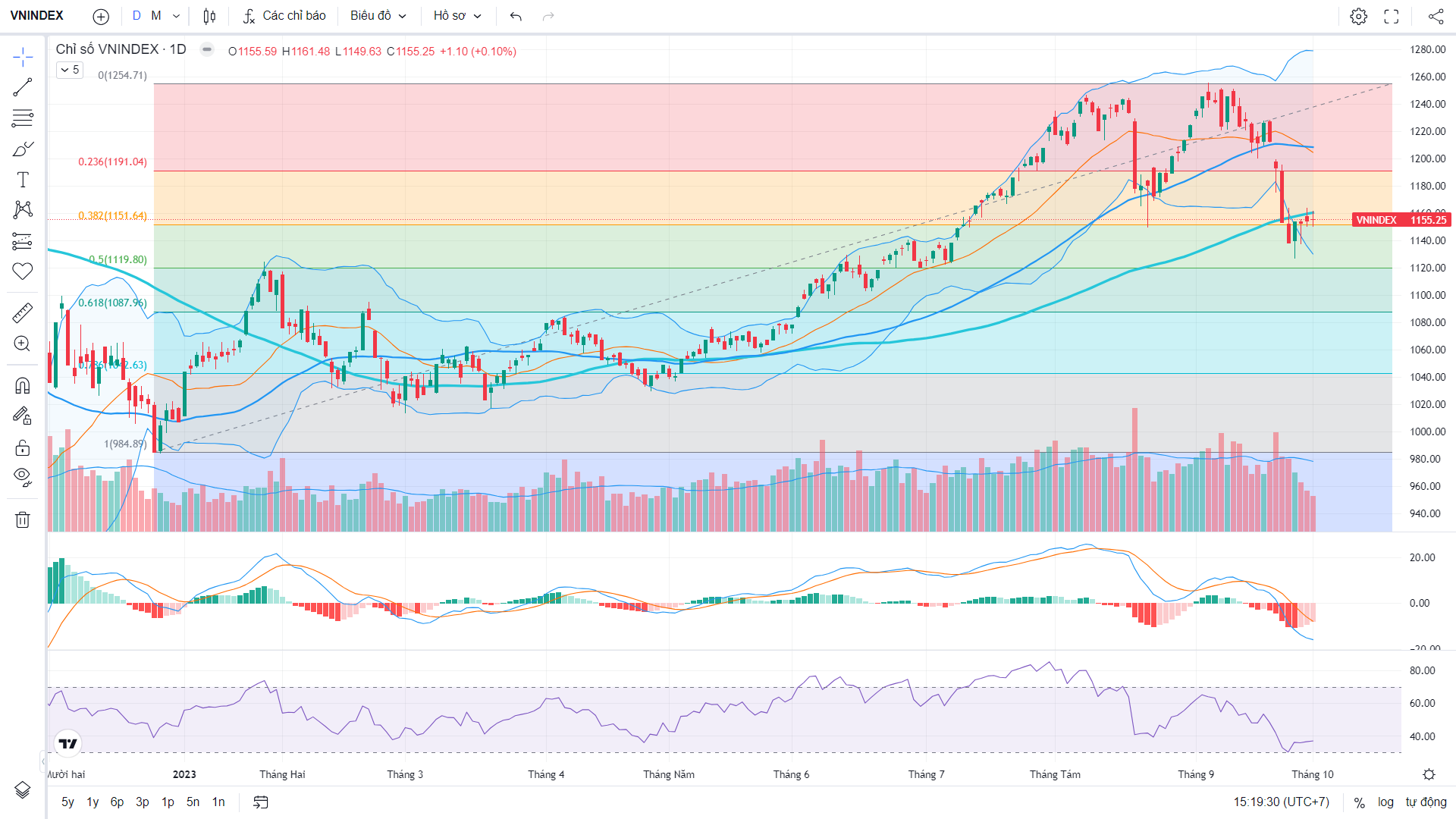
Task: Delete all drawings with trash icon
Action: point(23,519)
